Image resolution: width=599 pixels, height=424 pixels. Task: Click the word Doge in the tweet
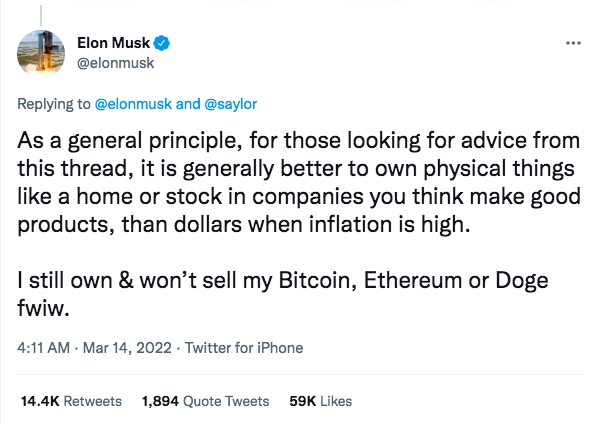coord(522,281)
